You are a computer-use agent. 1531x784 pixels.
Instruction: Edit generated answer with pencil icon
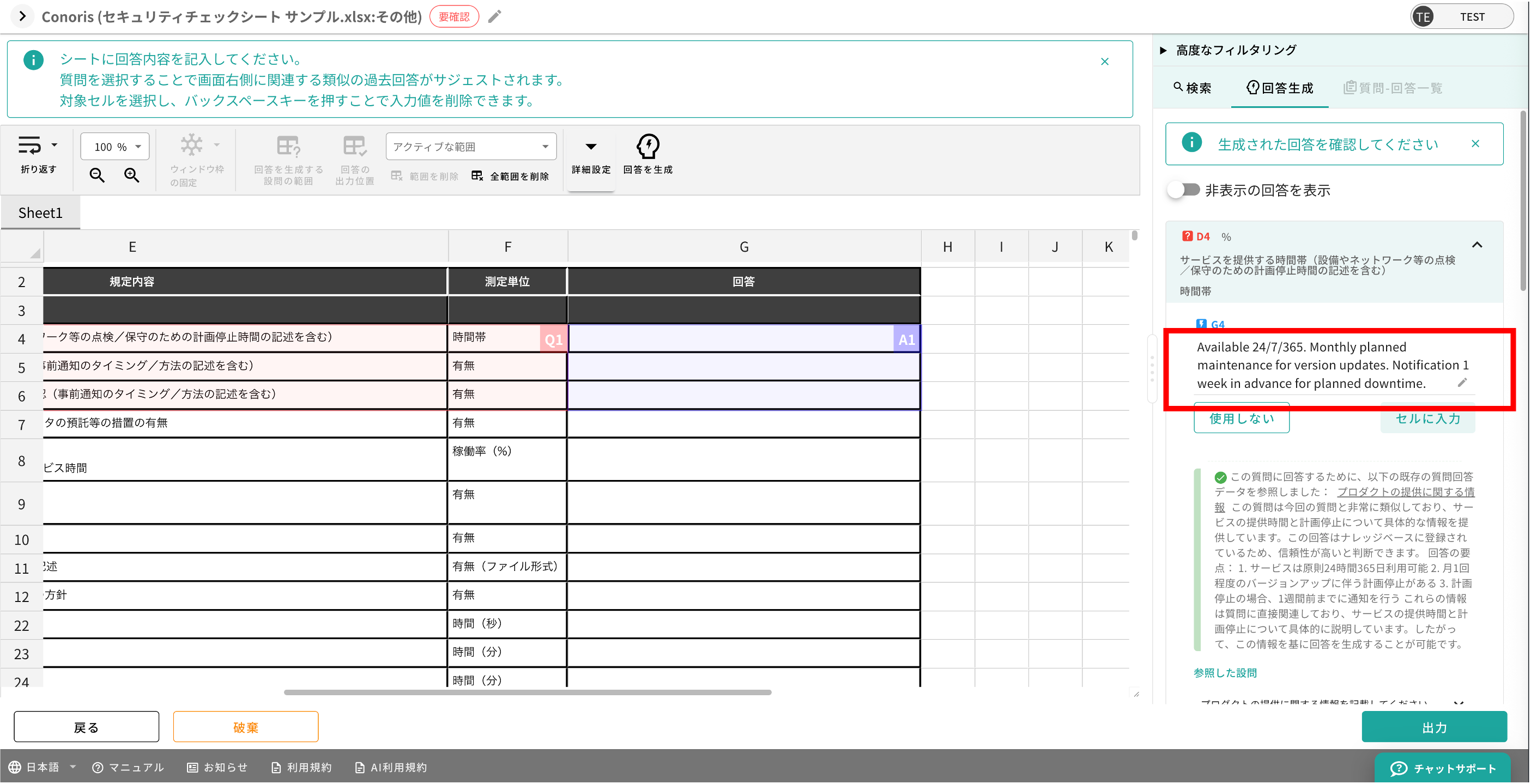(x=1462, y=382)
